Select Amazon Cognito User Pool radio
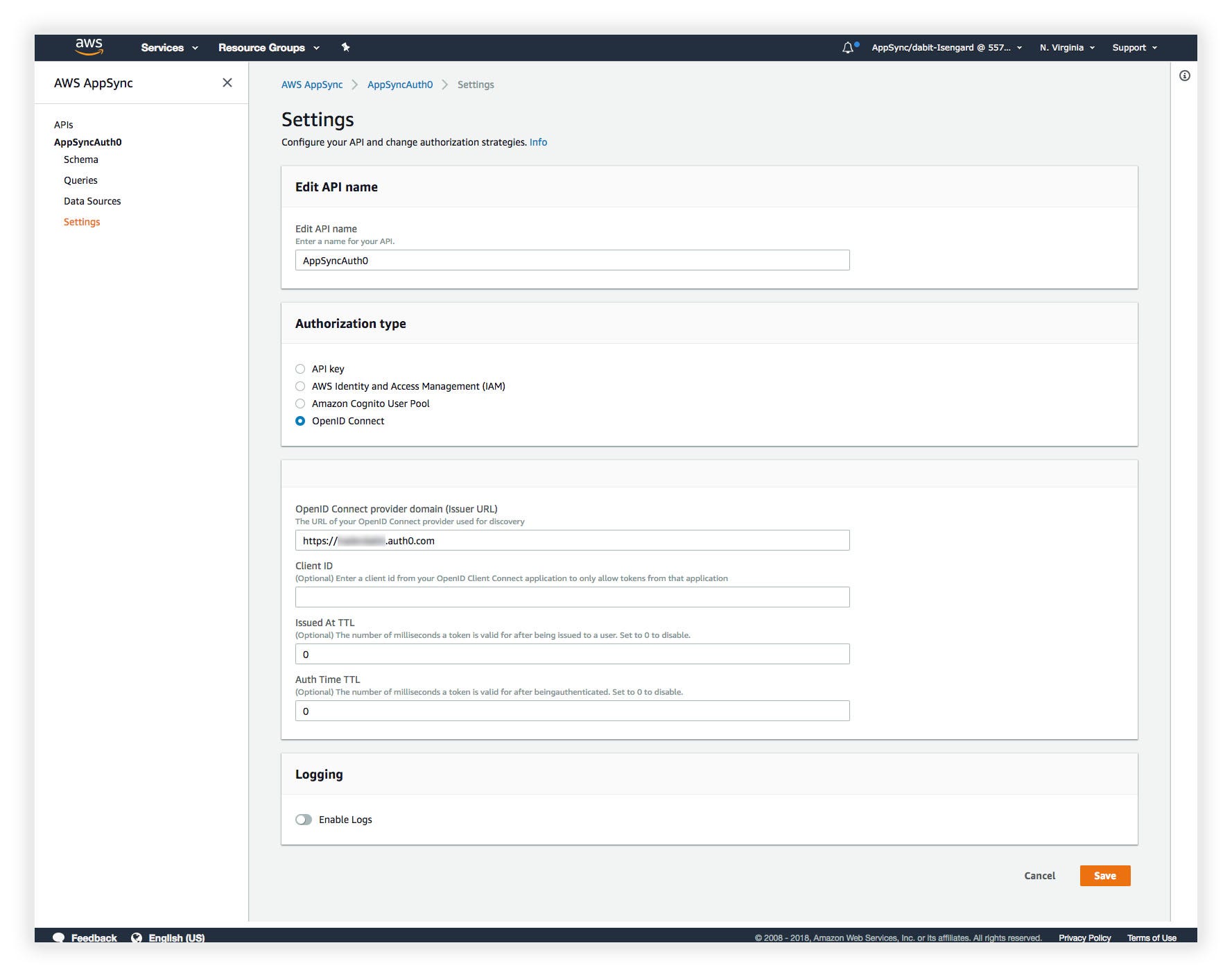The image size is (1232, 977). [300, 404]
